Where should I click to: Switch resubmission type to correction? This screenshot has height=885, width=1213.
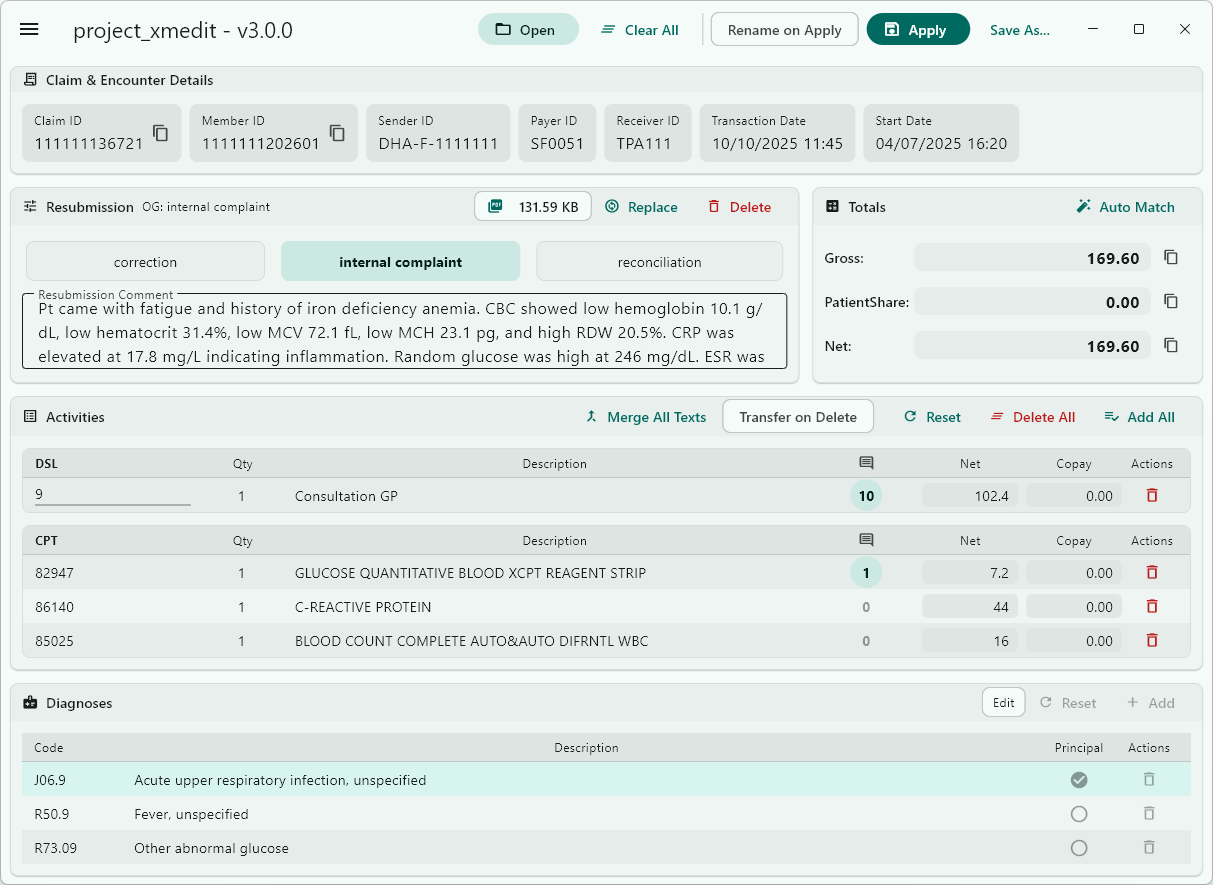145,261
